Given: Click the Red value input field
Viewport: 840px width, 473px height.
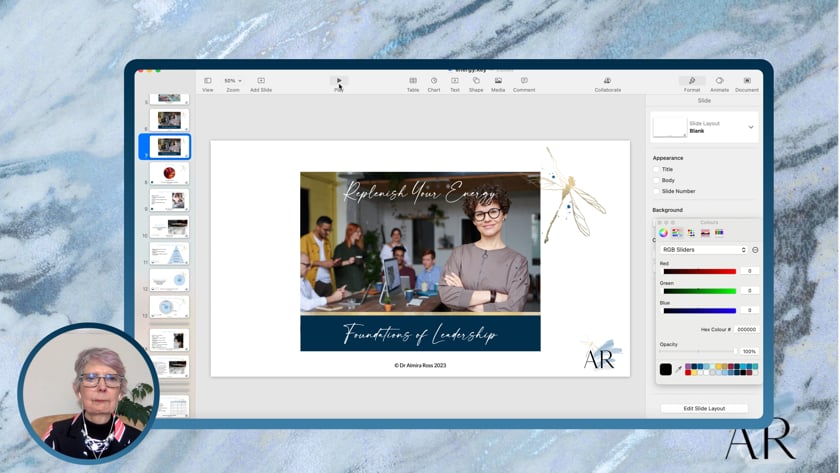Looking at the screenshot, I should coord(749,271).
